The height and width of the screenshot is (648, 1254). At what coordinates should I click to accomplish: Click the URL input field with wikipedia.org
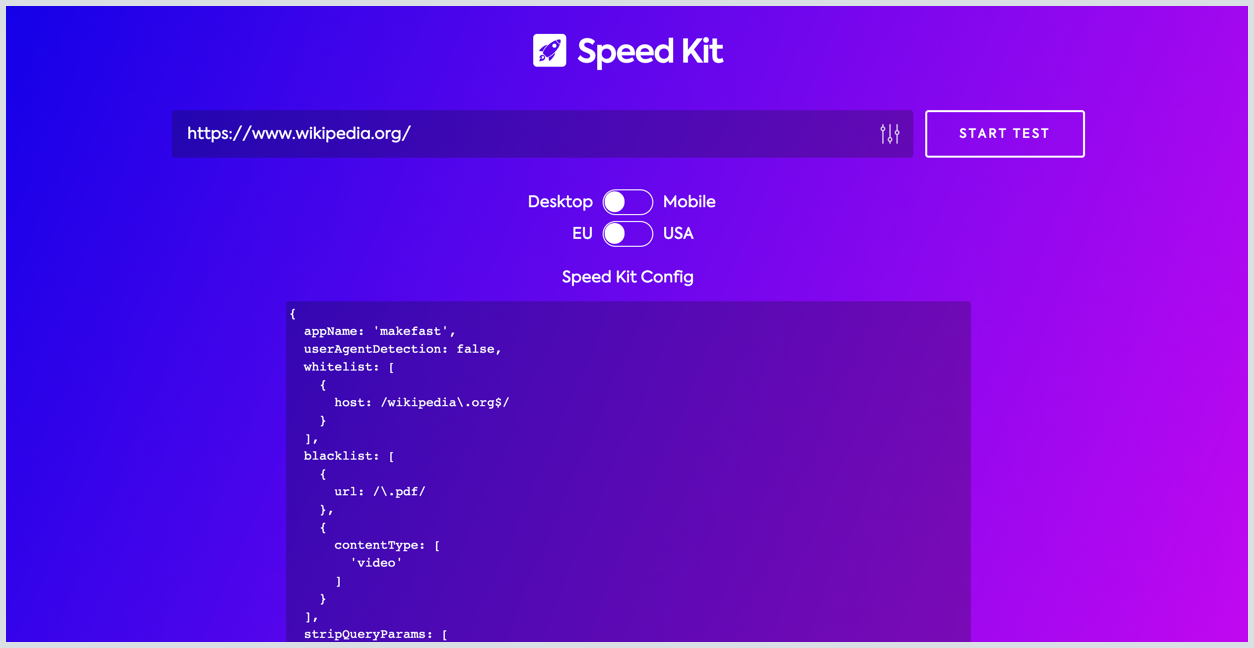(542, 134)
